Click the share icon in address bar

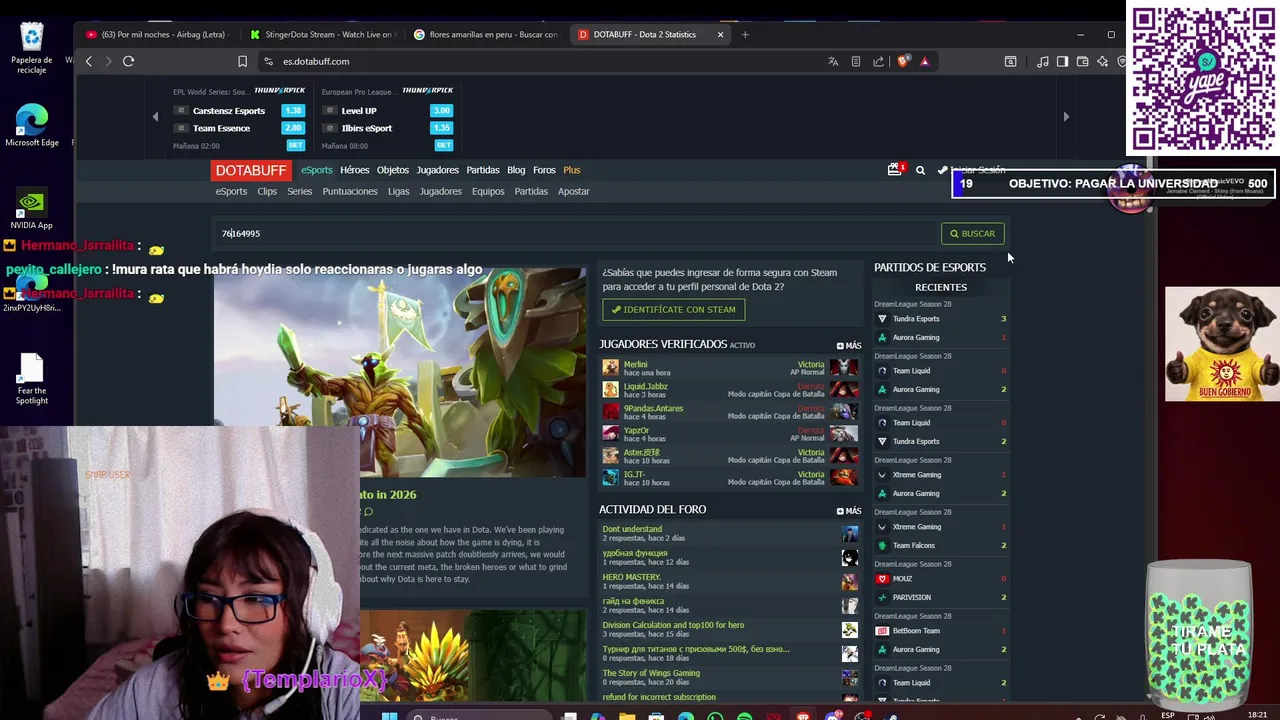pyautogui.click(x=879, y=61)
